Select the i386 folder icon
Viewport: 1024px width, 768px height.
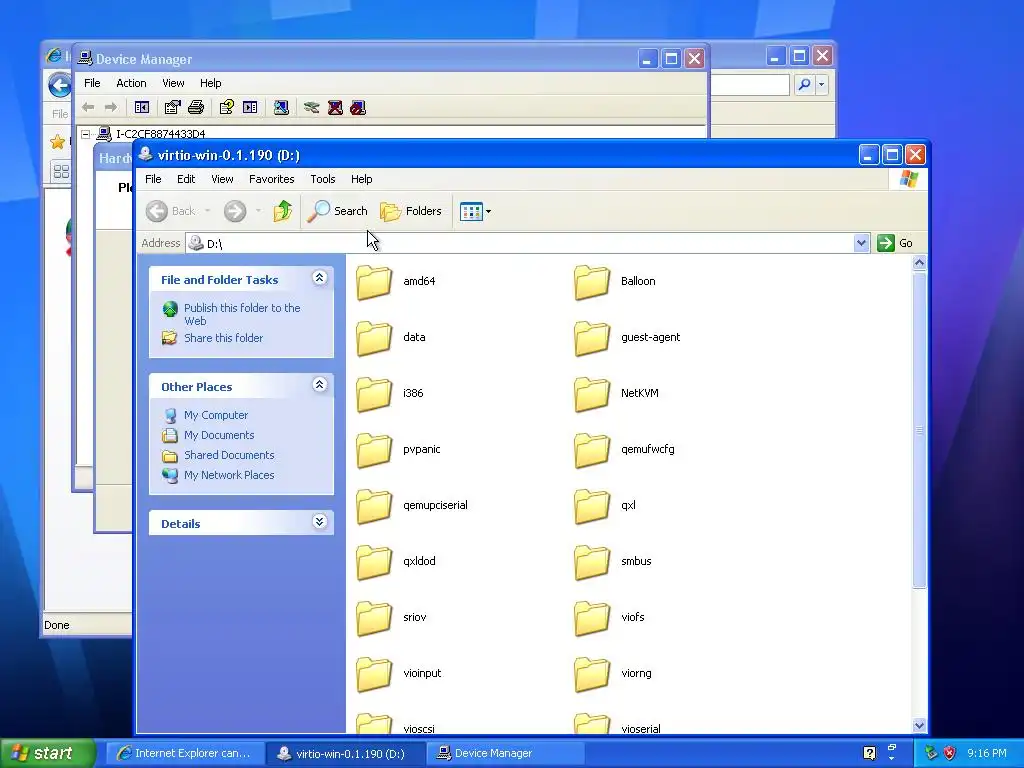pos(374,394)
